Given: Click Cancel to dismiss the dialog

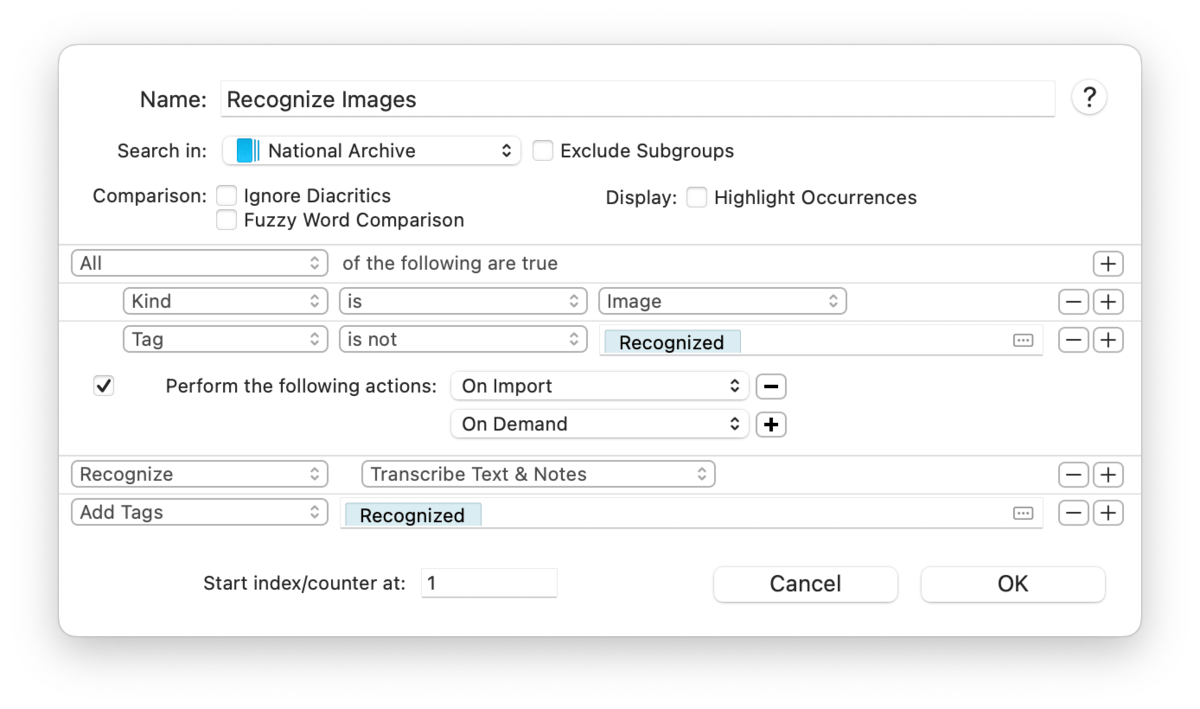Looking at the screenshot, I should 805,584.
